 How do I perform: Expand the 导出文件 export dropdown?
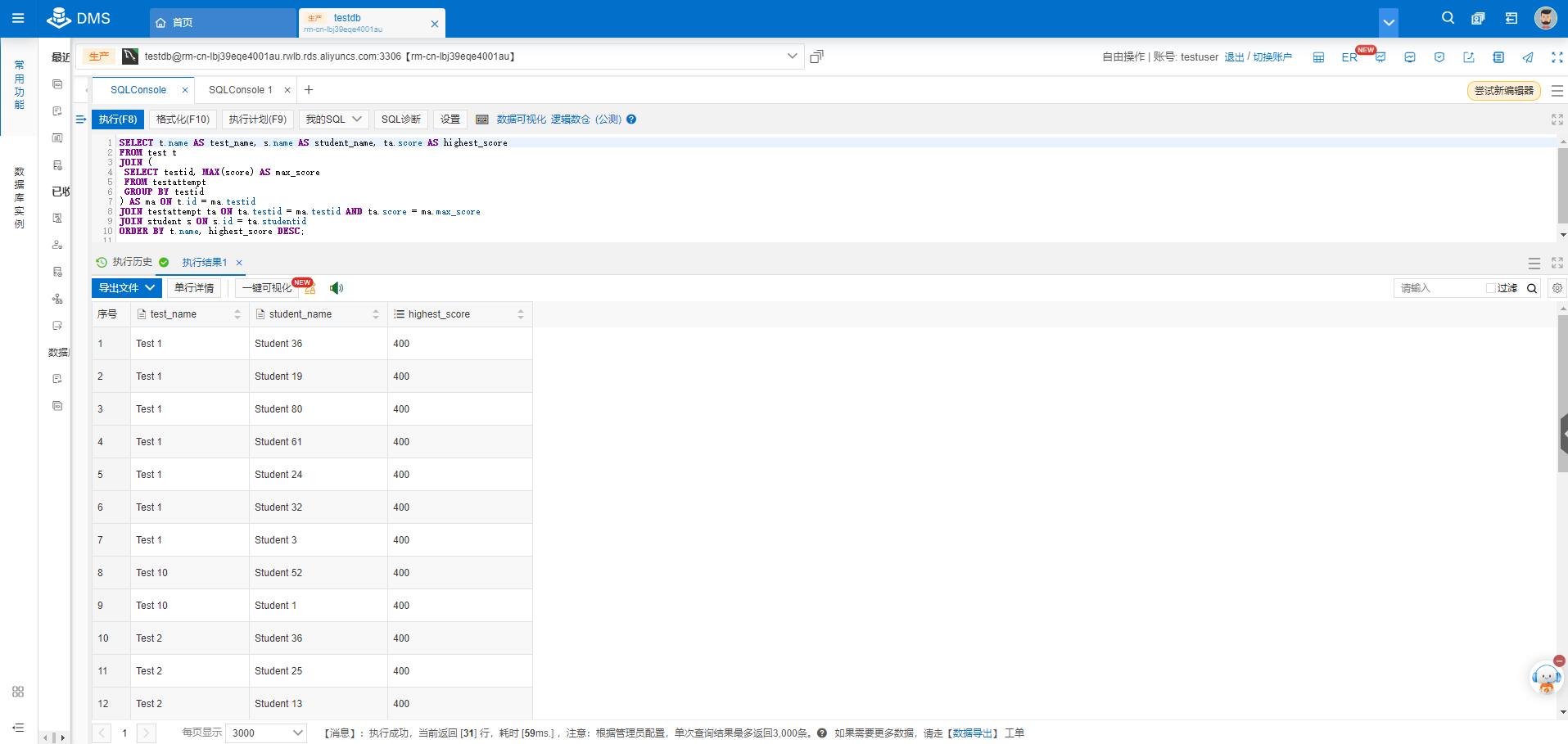pos(127,288)
